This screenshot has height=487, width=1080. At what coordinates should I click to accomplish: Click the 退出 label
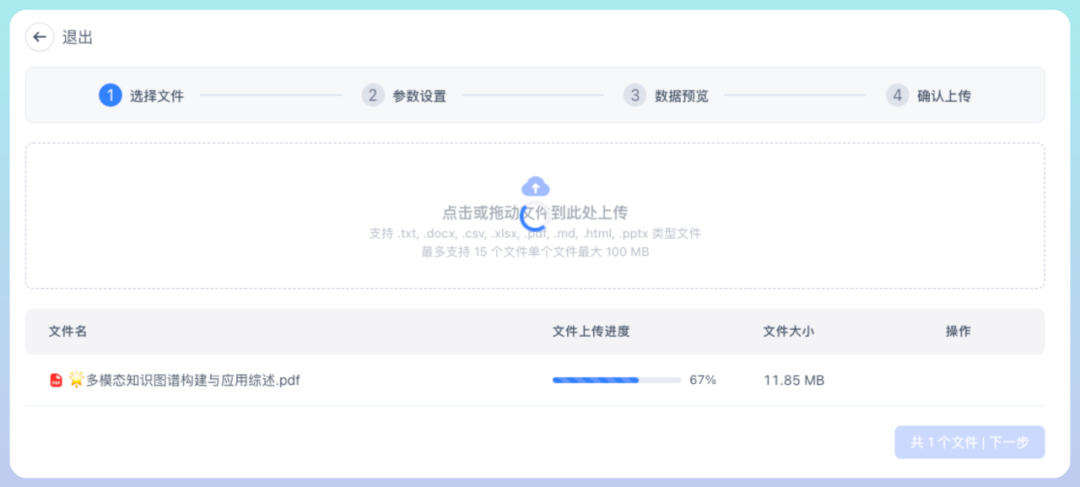(77, 37)
